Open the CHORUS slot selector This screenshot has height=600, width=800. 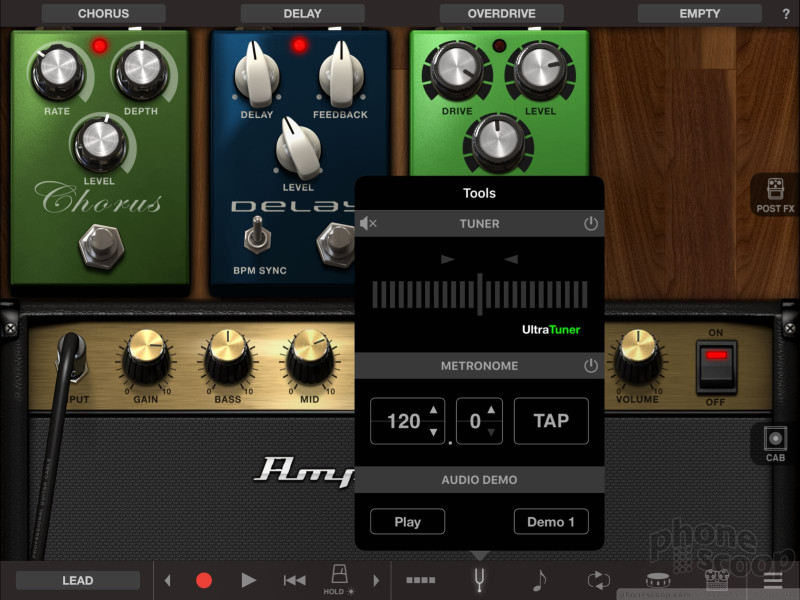tap(104, 13)
